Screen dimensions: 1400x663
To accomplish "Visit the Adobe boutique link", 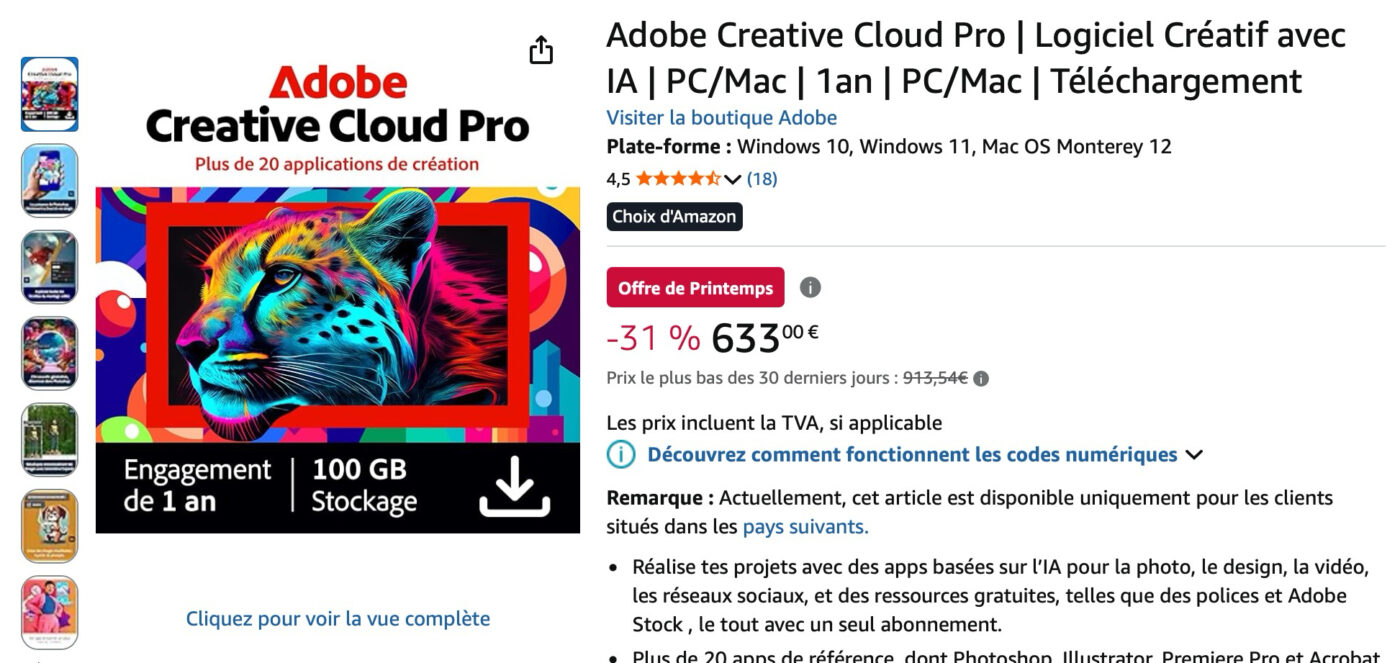I will (721, 118).
